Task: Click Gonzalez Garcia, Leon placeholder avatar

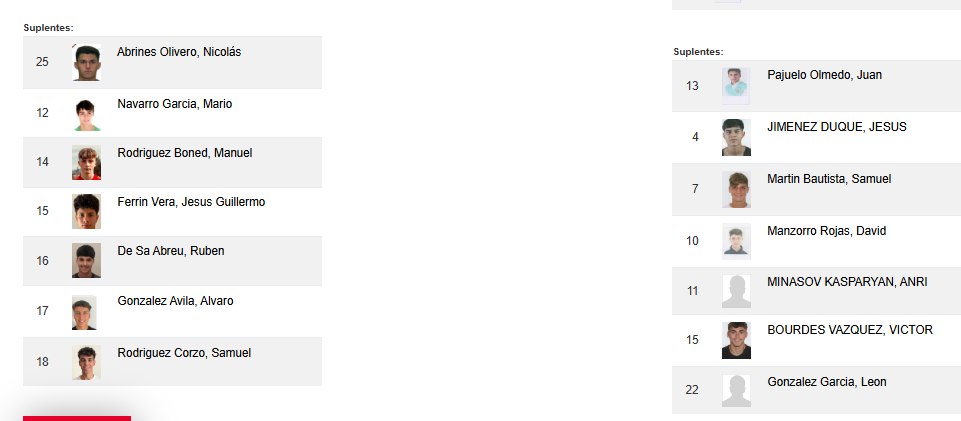Action: click(x=736, y=390)
